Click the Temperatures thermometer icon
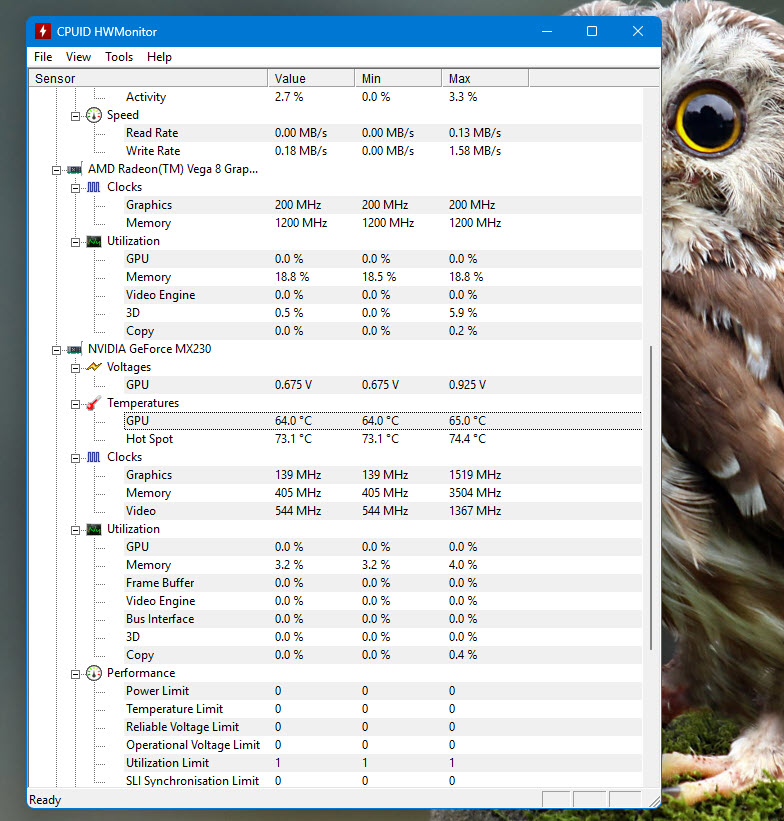784x821 pixels. tap(94, 403)
